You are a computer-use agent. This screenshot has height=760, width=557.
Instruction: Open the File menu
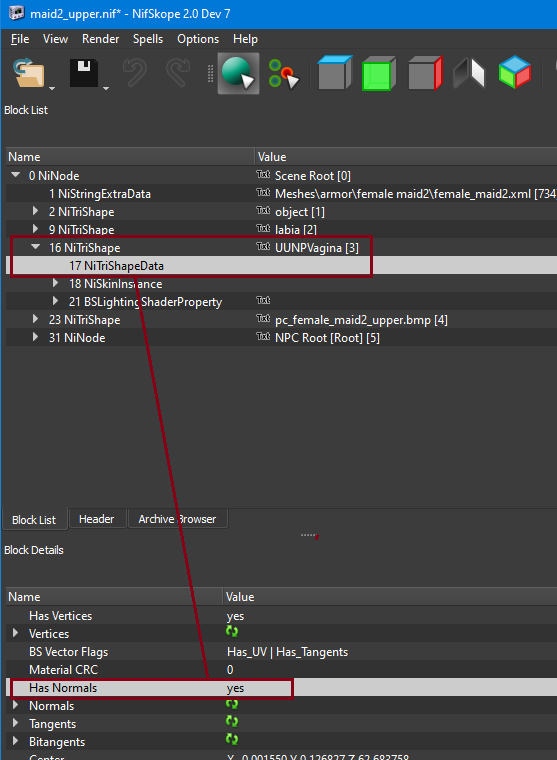20,39
